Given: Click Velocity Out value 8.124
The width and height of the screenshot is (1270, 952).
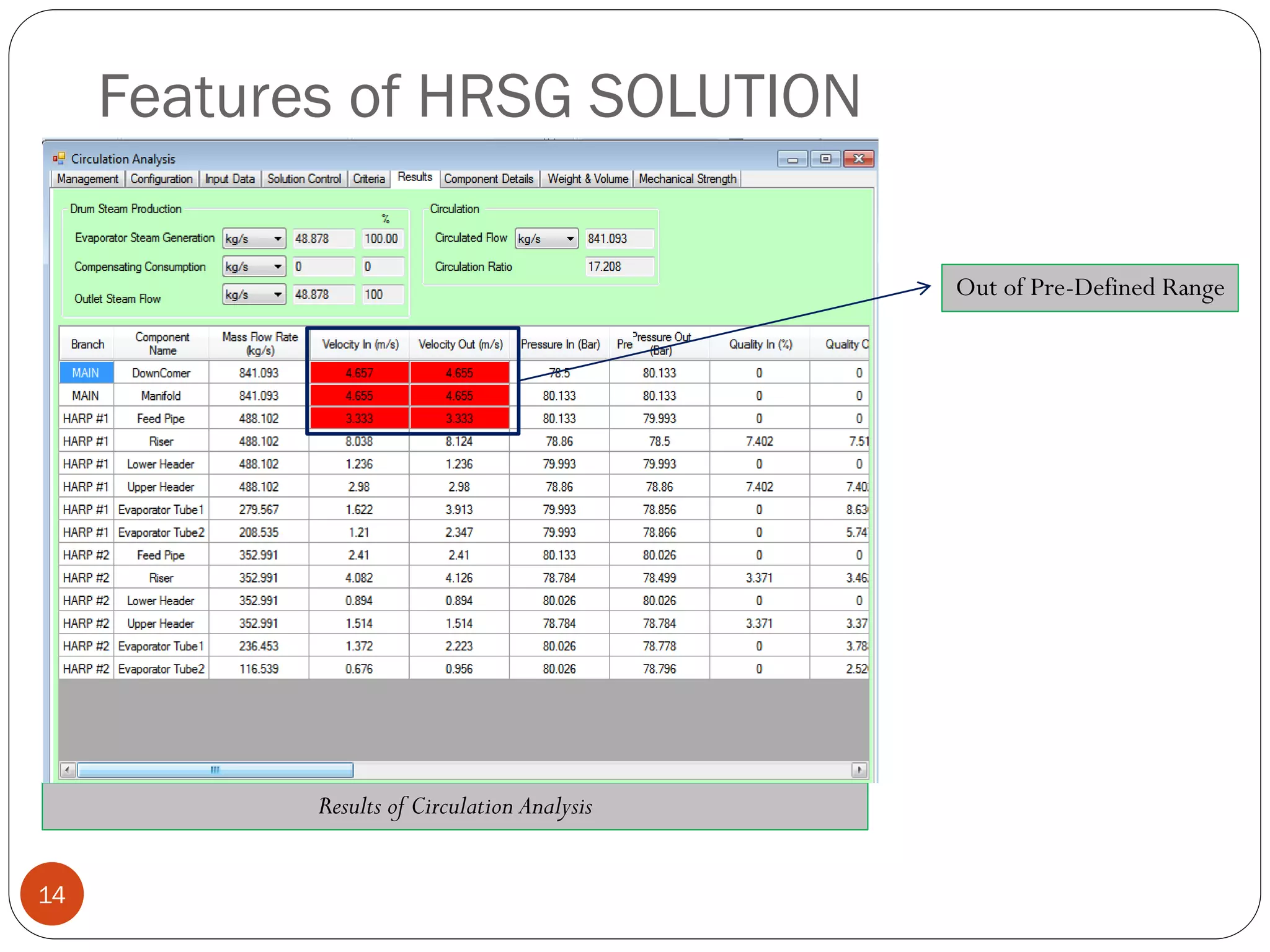Looking at the screenshot, I should click(460, 441).
